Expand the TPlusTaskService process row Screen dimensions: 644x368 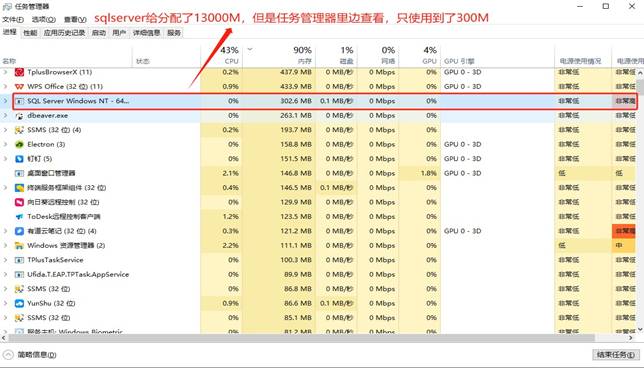[5, 260]
